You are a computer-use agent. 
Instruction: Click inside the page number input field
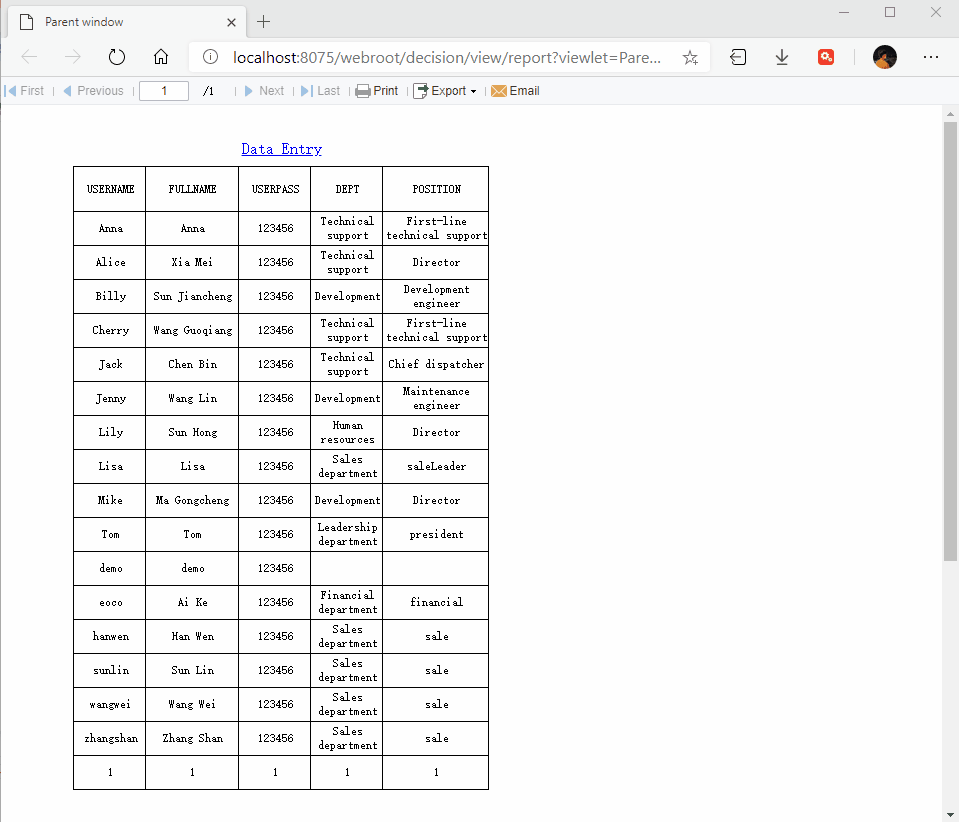coord(163,90)
